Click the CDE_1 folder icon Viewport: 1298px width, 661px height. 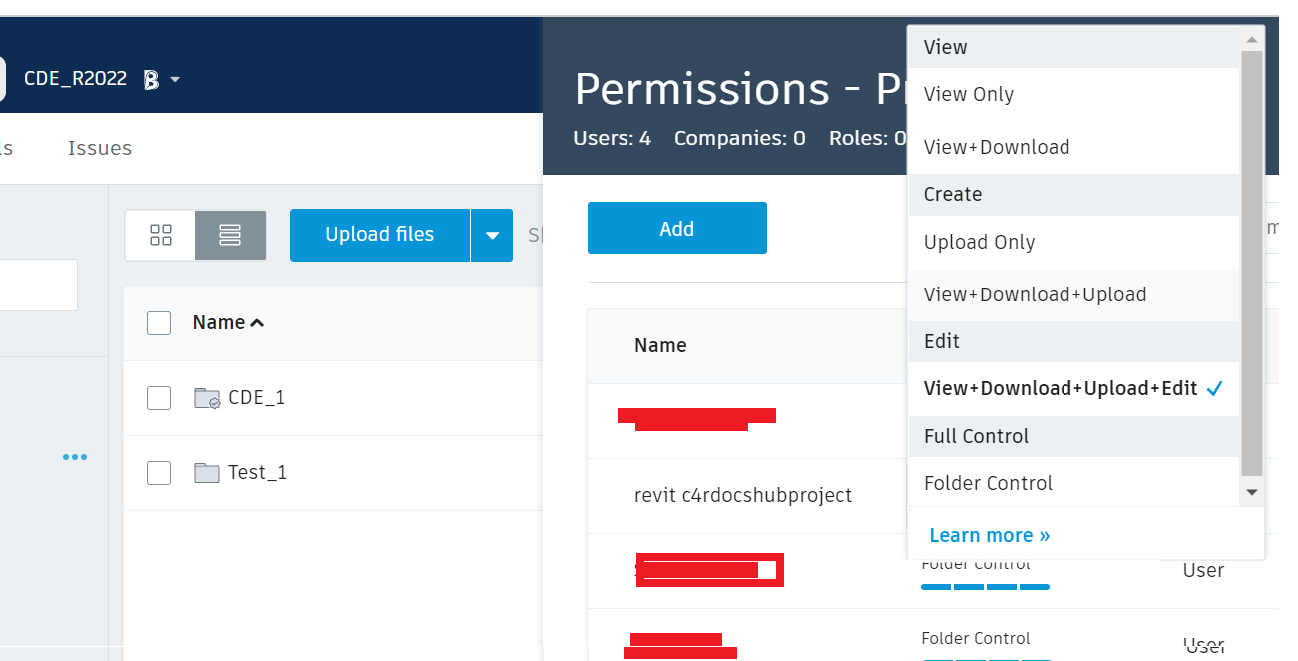(x=207, y=398)
